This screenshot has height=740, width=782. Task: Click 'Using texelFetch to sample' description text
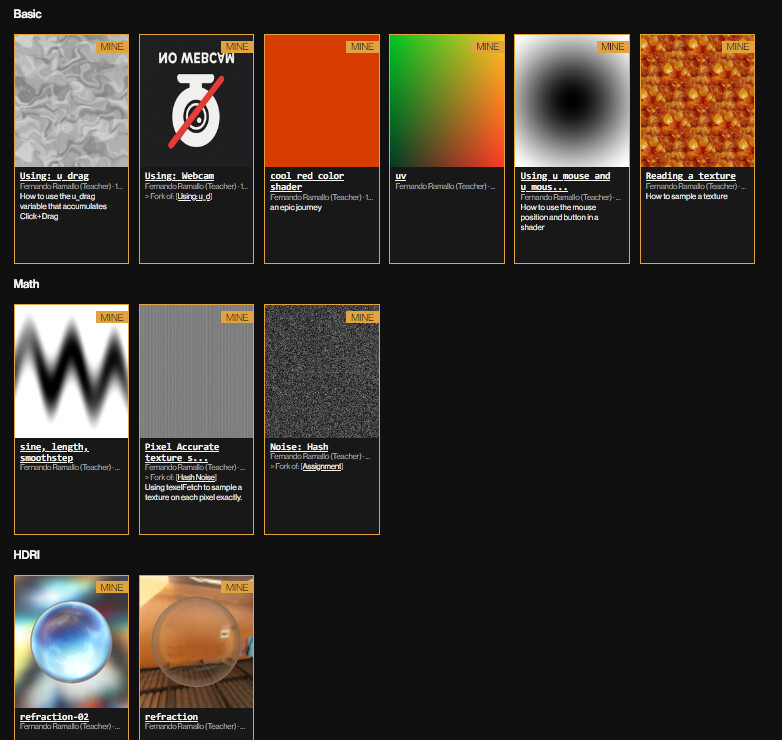[194, 493]
